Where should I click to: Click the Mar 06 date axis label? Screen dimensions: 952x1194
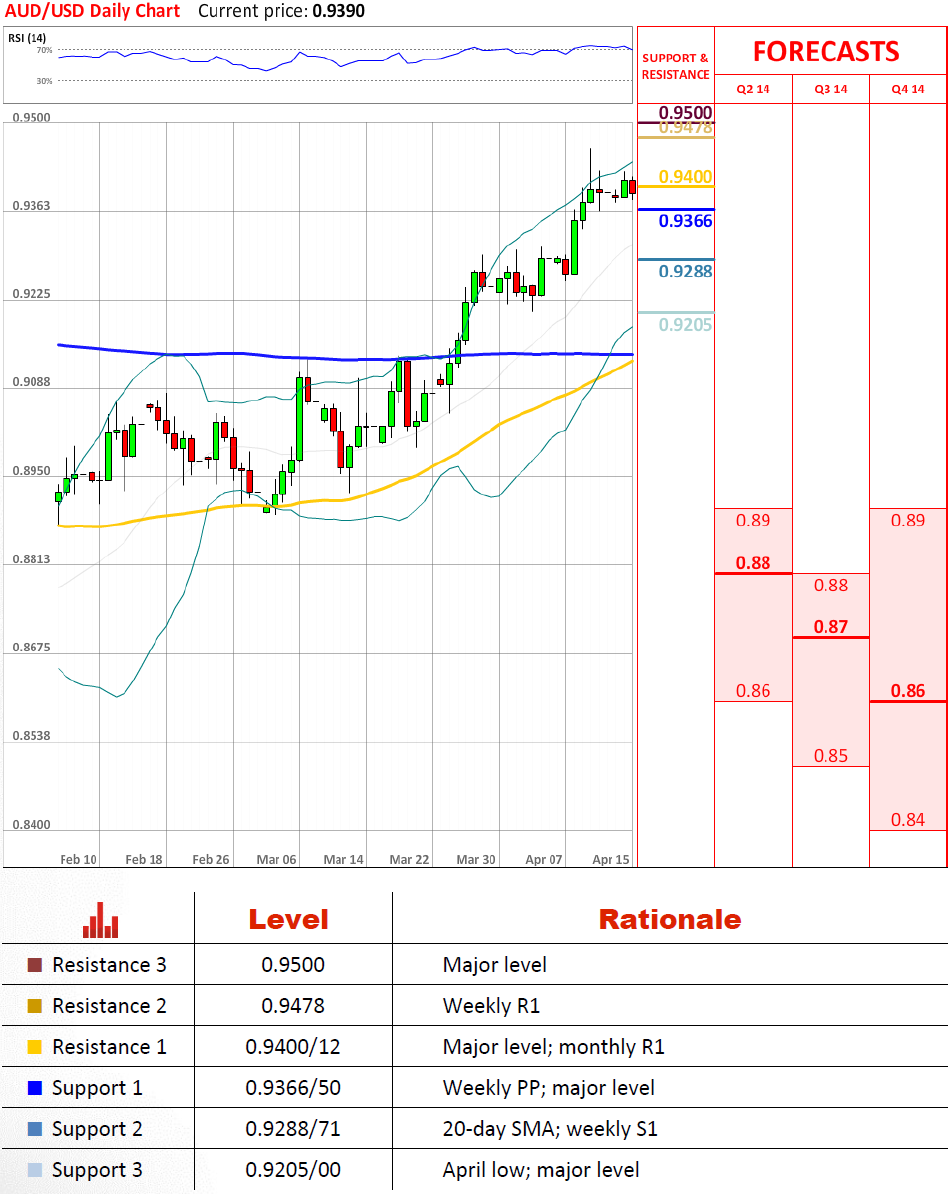276,860
